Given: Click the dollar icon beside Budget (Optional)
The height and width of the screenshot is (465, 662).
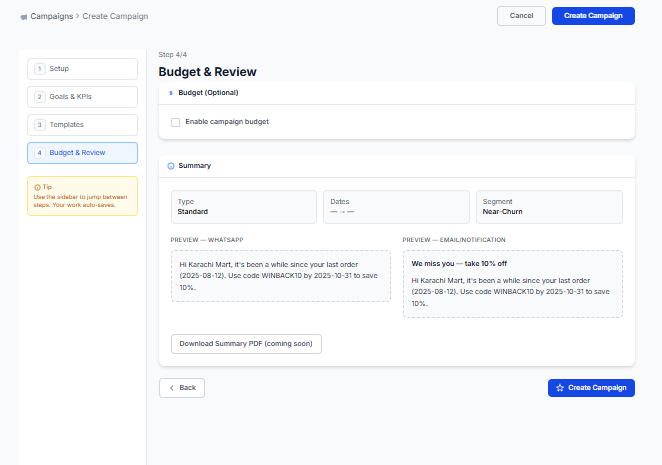Looking at the screenshot, I should tap(171, 92).
